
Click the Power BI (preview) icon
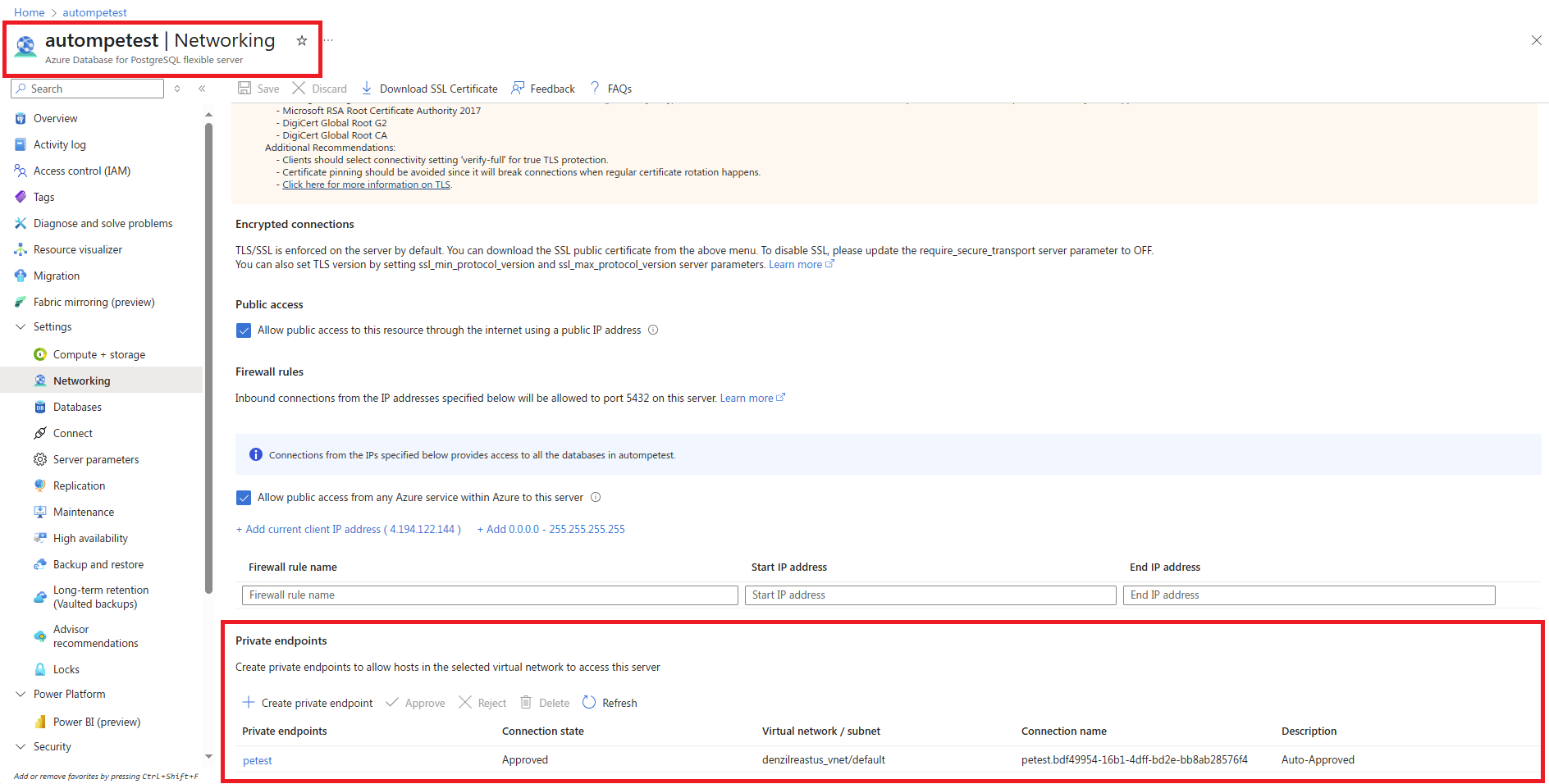pyautogui.click(x=40, y=722)
